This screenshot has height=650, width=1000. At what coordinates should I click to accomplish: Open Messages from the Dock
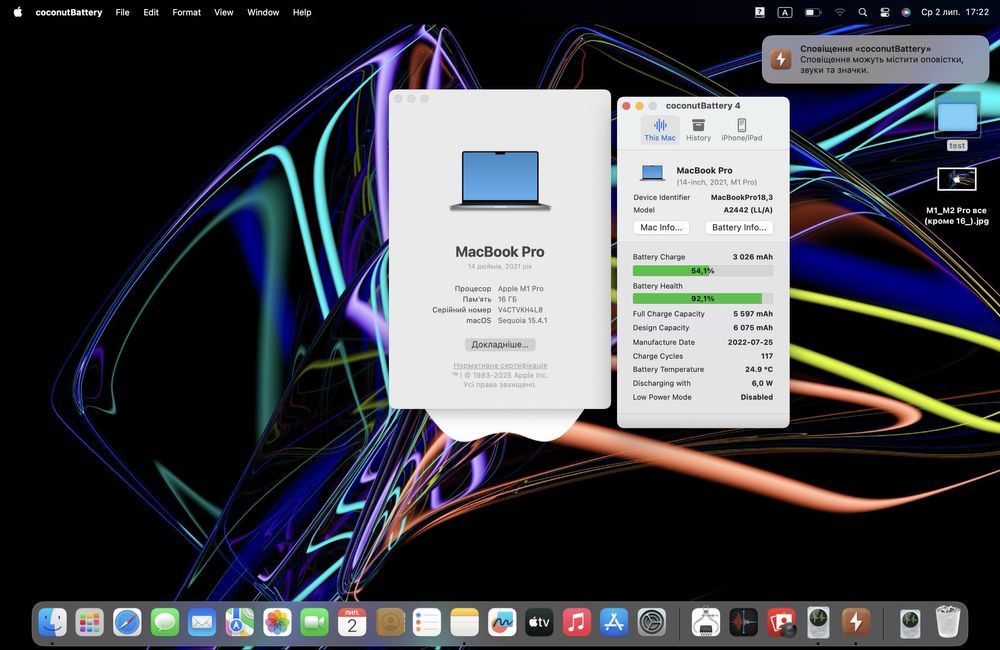pyautogui.click(x=165, y=622)
